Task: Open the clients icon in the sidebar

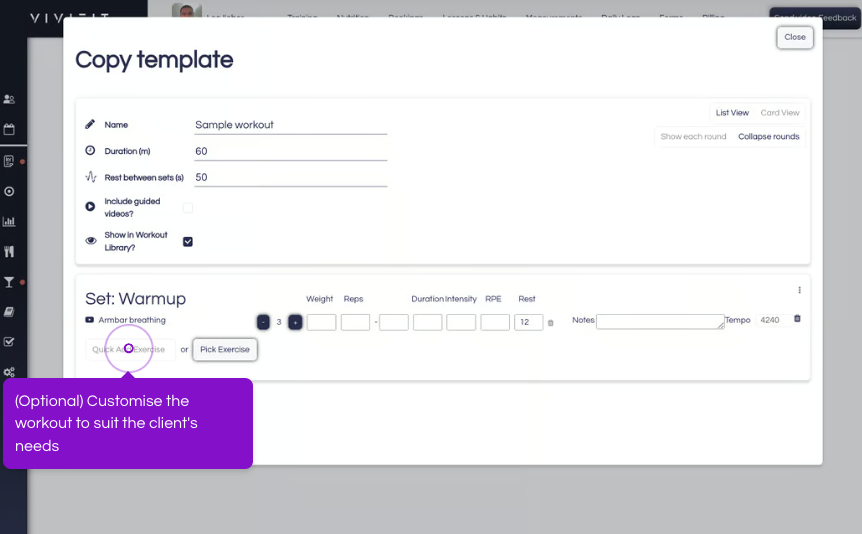Action: 9,99
